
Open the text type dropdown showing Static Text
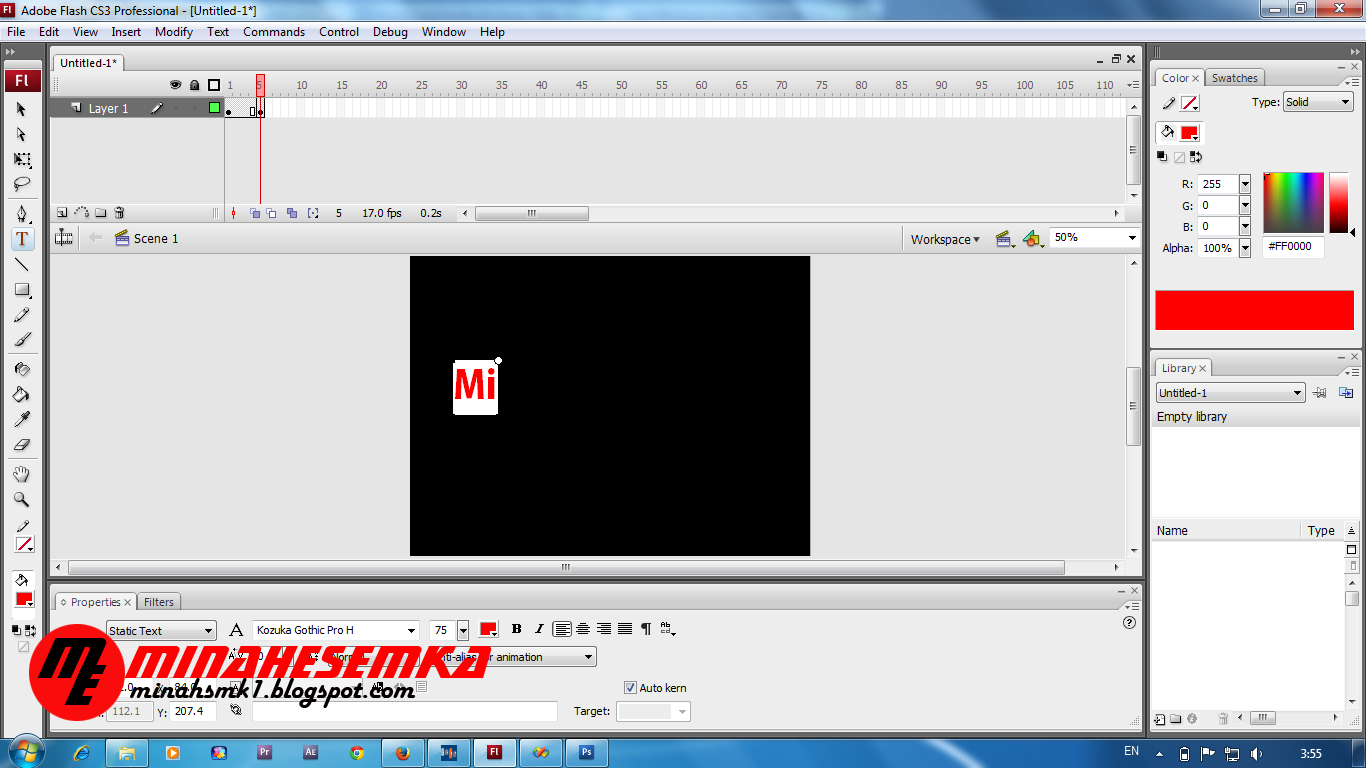160,630
